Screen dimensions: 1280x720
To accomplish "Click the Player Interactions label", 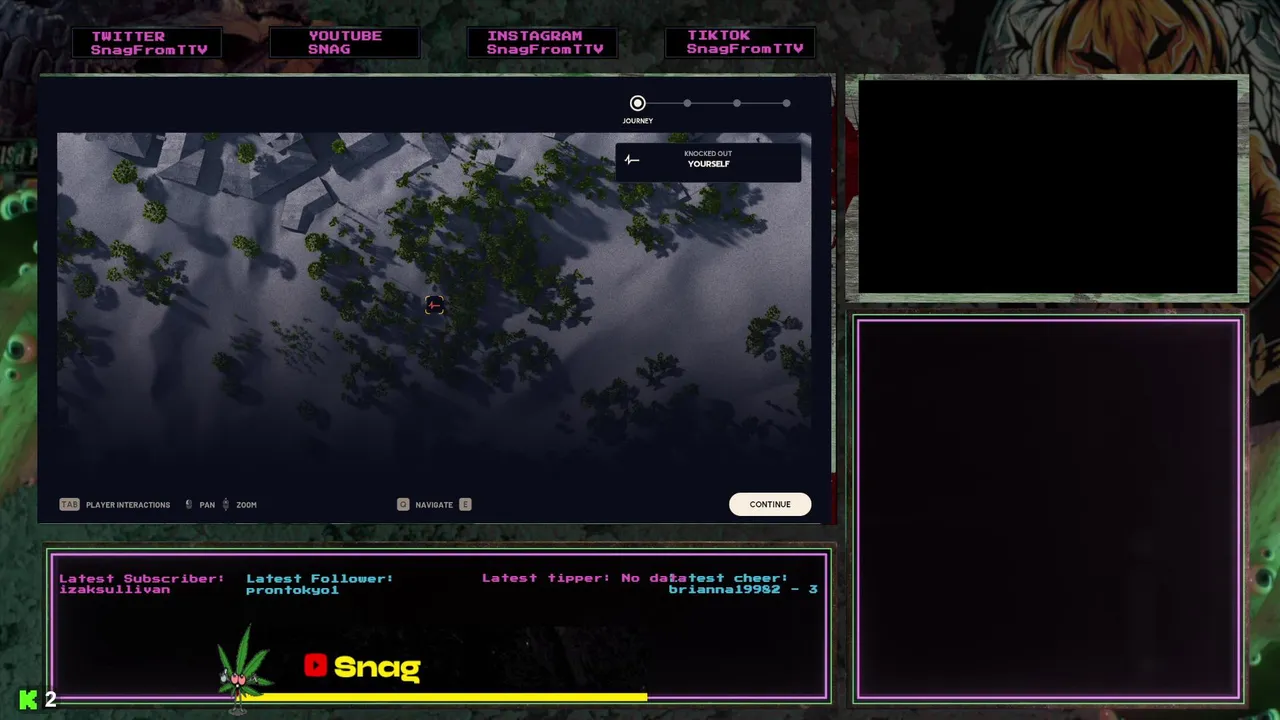I will click(128, 505).
